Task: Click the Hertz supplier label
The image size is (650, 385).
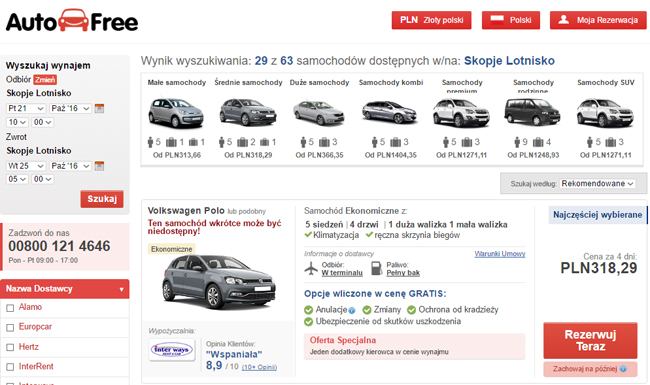Action: click(x=29, y=347)
